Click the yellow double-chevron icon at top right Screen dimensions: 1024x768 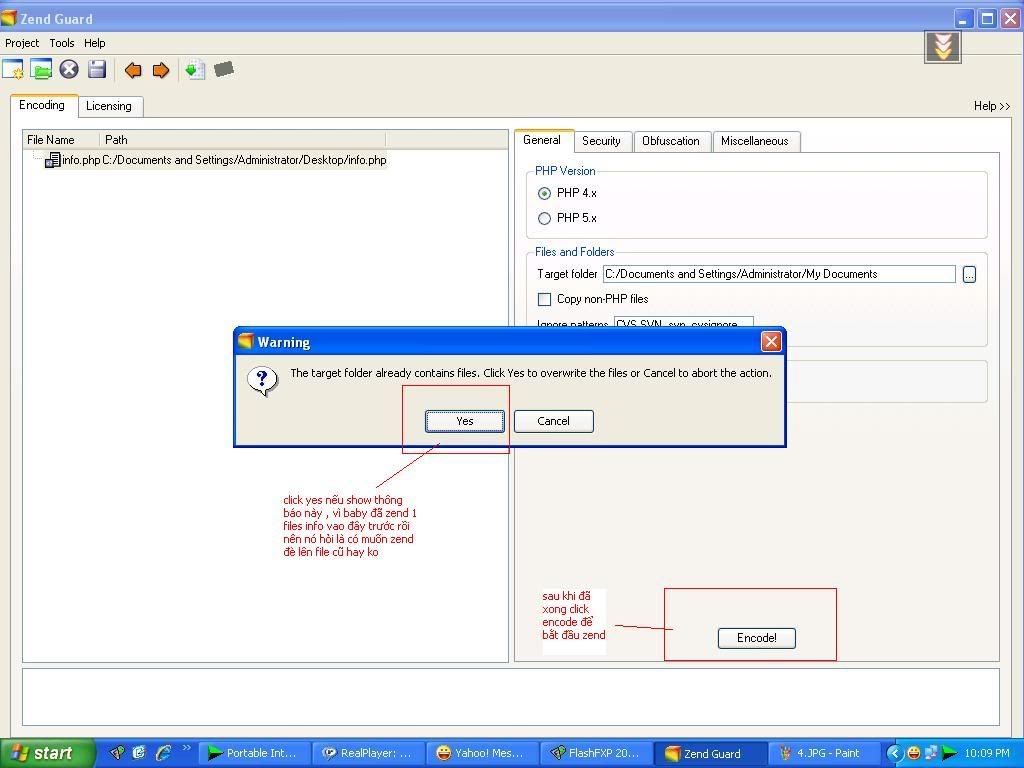coord(942,46)
